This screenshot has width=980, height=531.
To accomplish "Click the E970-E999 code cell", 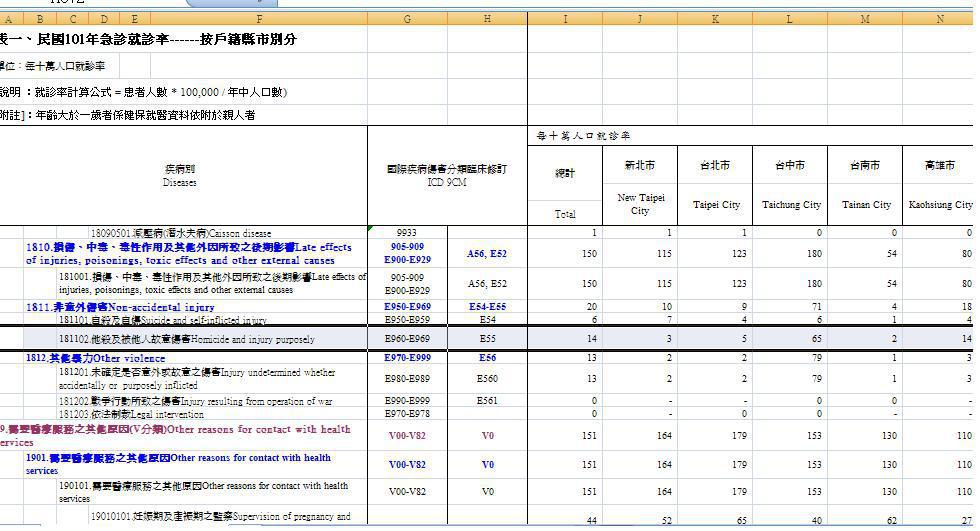I will [407, 358].
